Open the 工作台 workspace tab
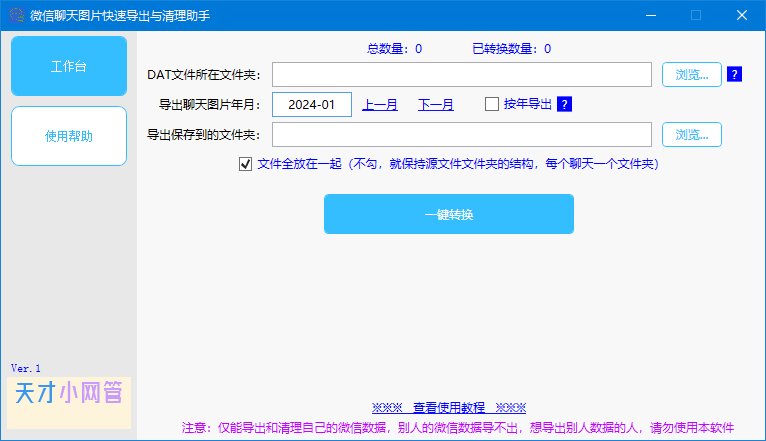The height and width of the screenshot is (441, 766). [69, 66]
